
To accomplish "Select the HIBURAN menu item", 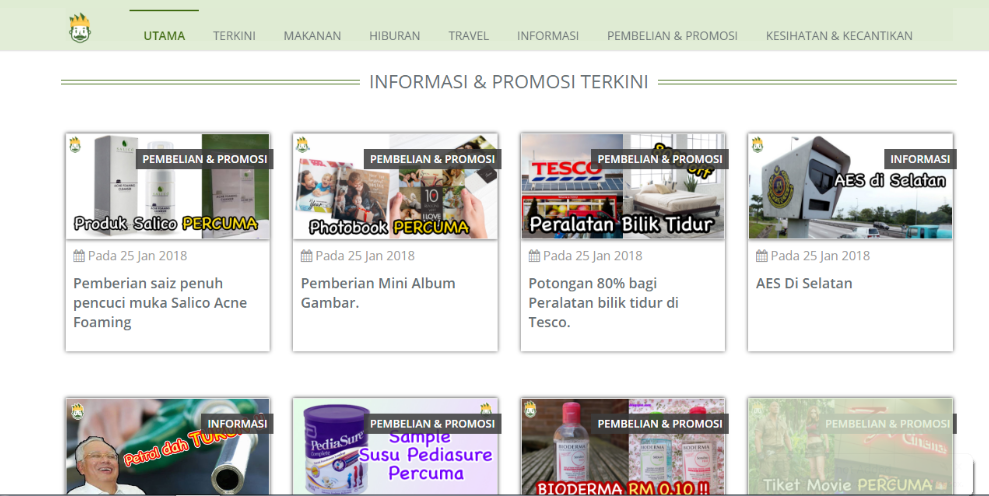I will point(394,36).
